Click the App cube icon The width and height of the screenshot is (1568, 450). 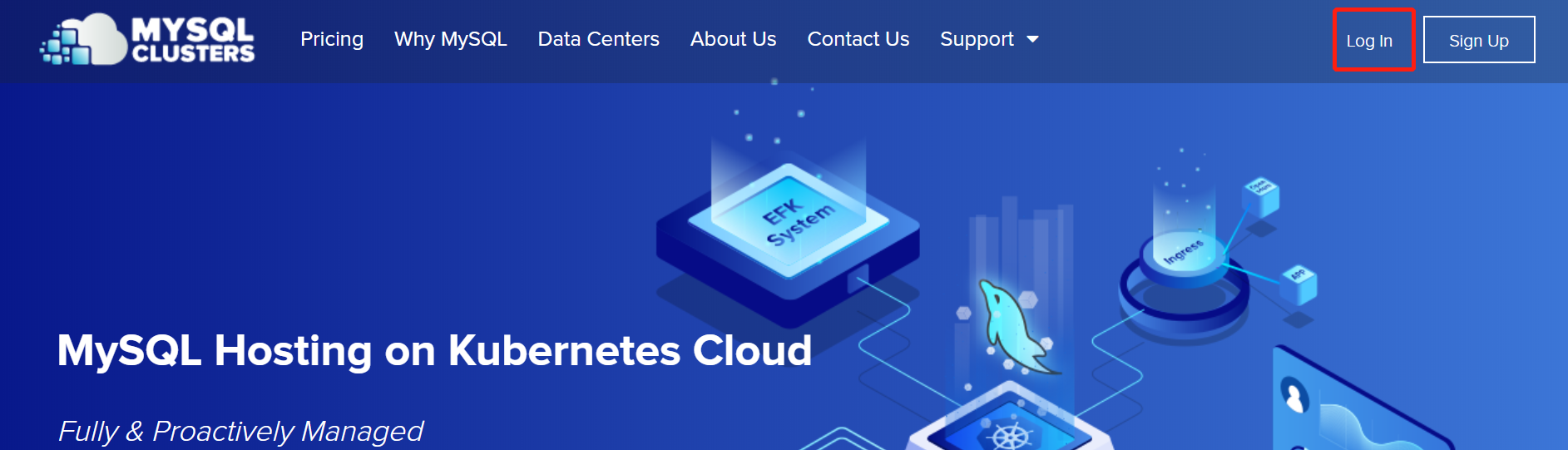click(1298, 283)
